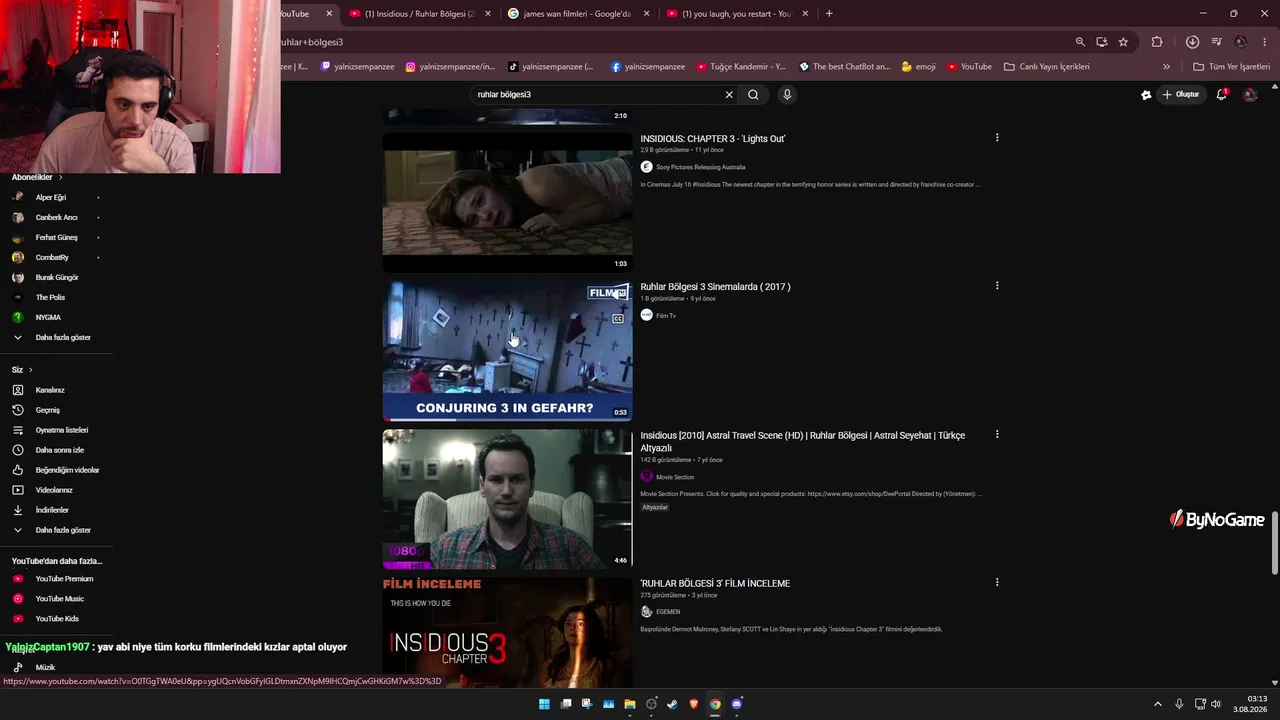Open the browser zoom magnifier icon

pyautogui.click(x=1080, y=42)
